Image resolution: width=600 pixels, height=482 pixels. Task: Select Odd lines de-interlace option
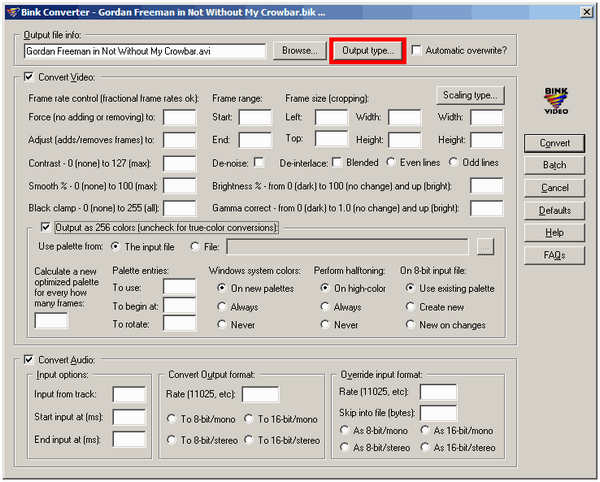[453, 163]
